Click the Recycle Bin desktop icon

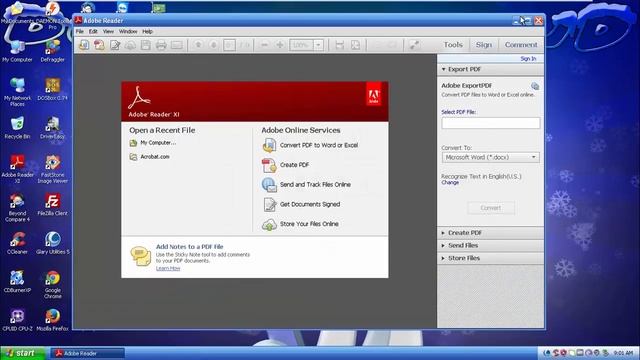[17, 127]
